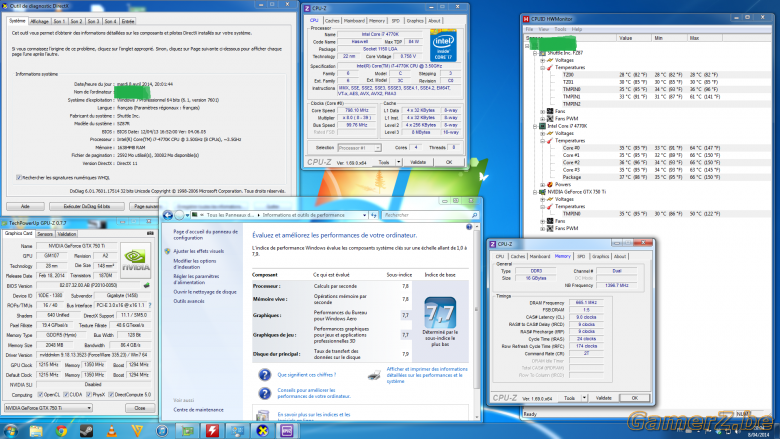Open the Caches tab in the top CPU-Z window

coord(332,21)
